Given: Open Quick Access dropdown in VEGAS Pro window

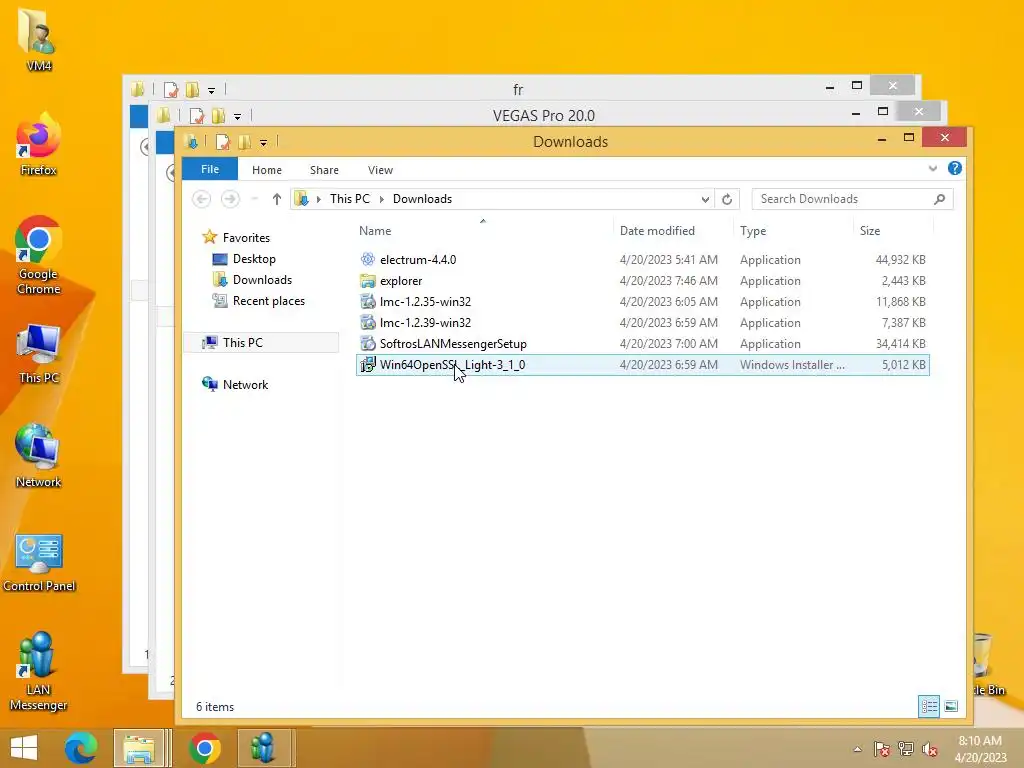Looking at the screenshot, I should (237, 116).
